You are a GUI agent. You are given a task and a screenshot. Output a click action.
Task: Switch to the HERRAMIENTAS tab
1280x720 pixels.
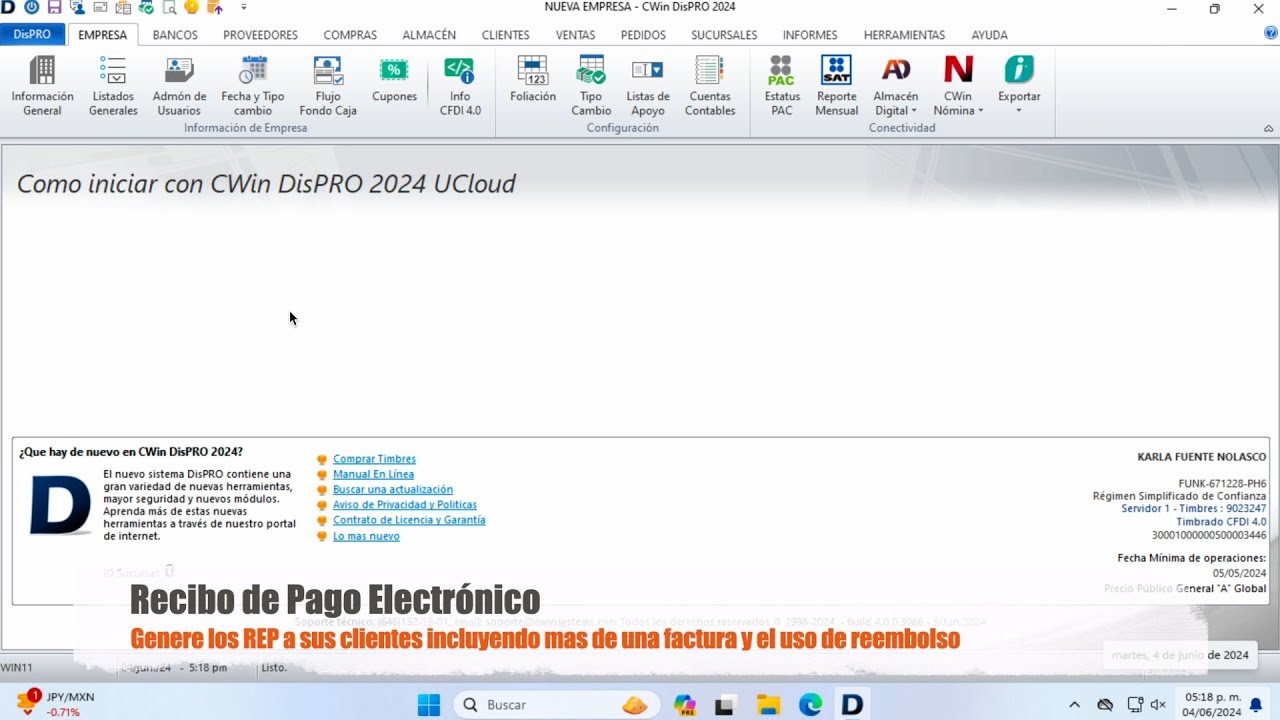[904, 35]
